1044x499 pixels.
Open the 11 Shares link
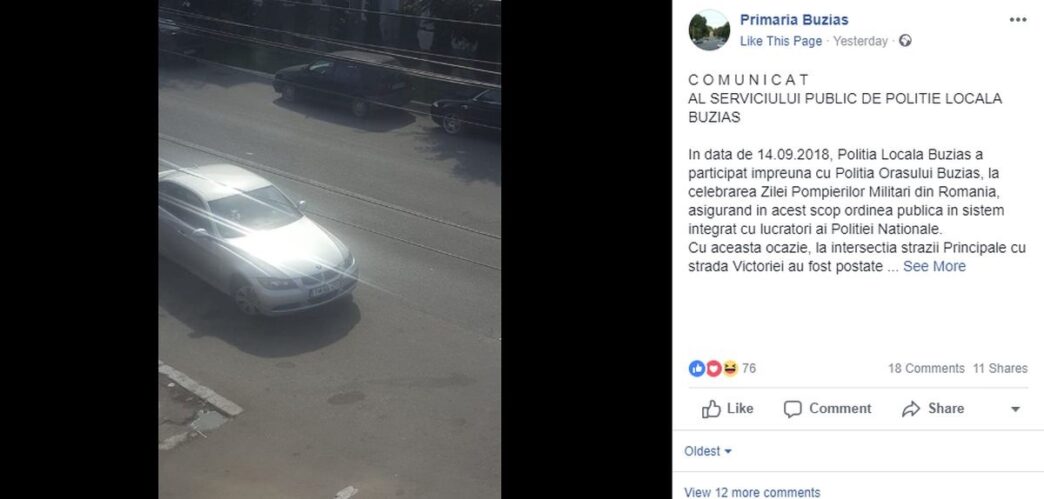tap(1000, 368)
